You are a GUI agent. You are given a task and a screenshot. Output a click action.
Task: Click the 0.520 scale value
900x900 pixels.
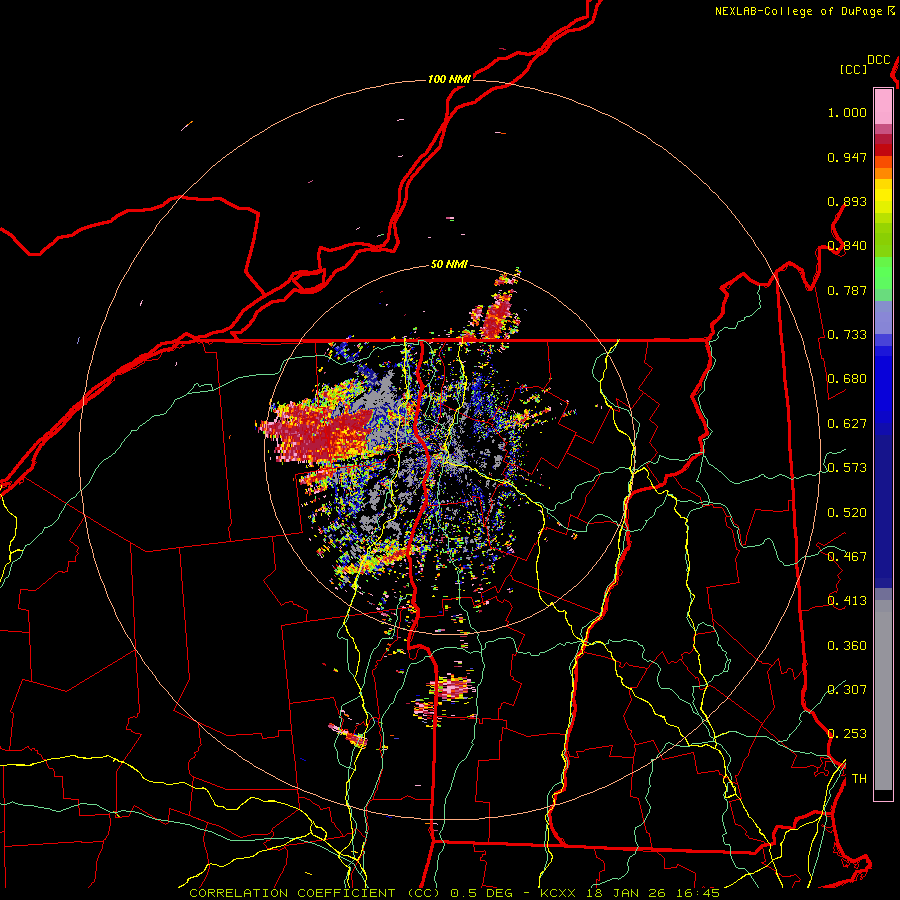(x=847, y=513)
